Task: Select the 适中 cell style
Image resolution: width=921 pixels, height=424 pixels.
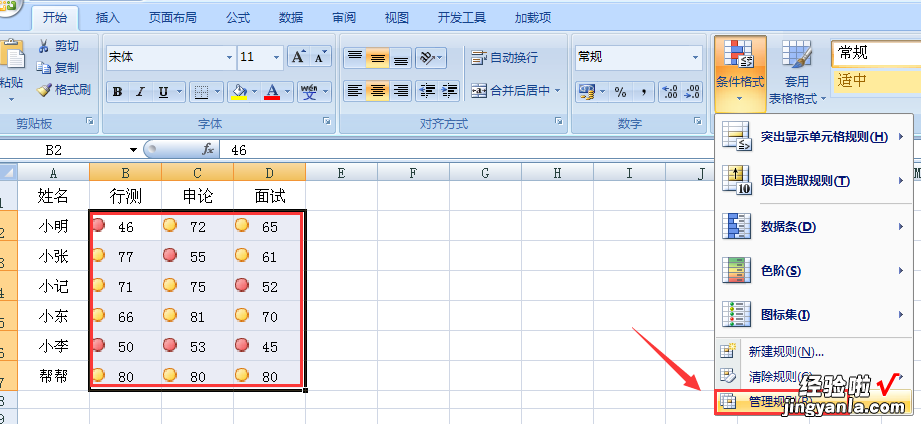Action: (x=876, y=80)
